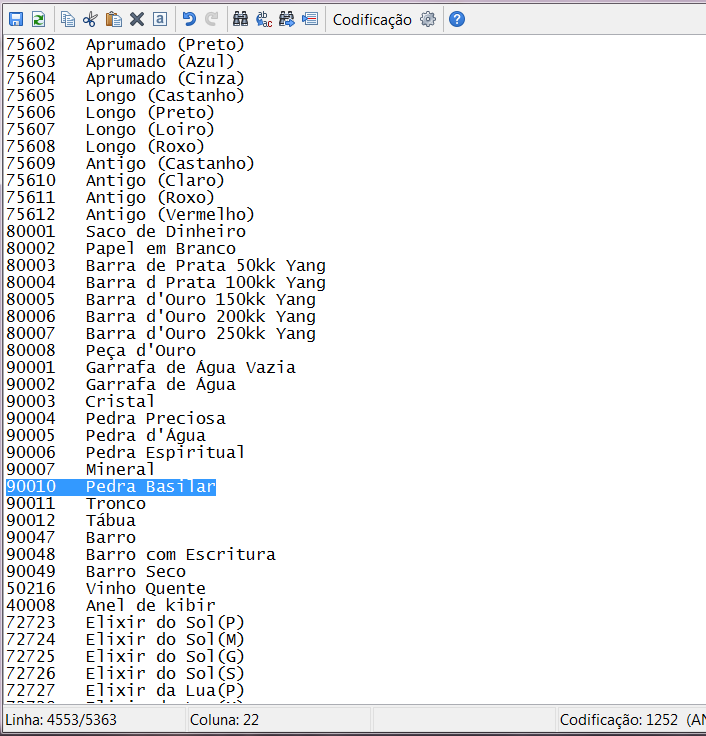706x736 pixels.
Task: Click the line '75605 Longo (Castanho)'
Action: (x=125, y=95)
